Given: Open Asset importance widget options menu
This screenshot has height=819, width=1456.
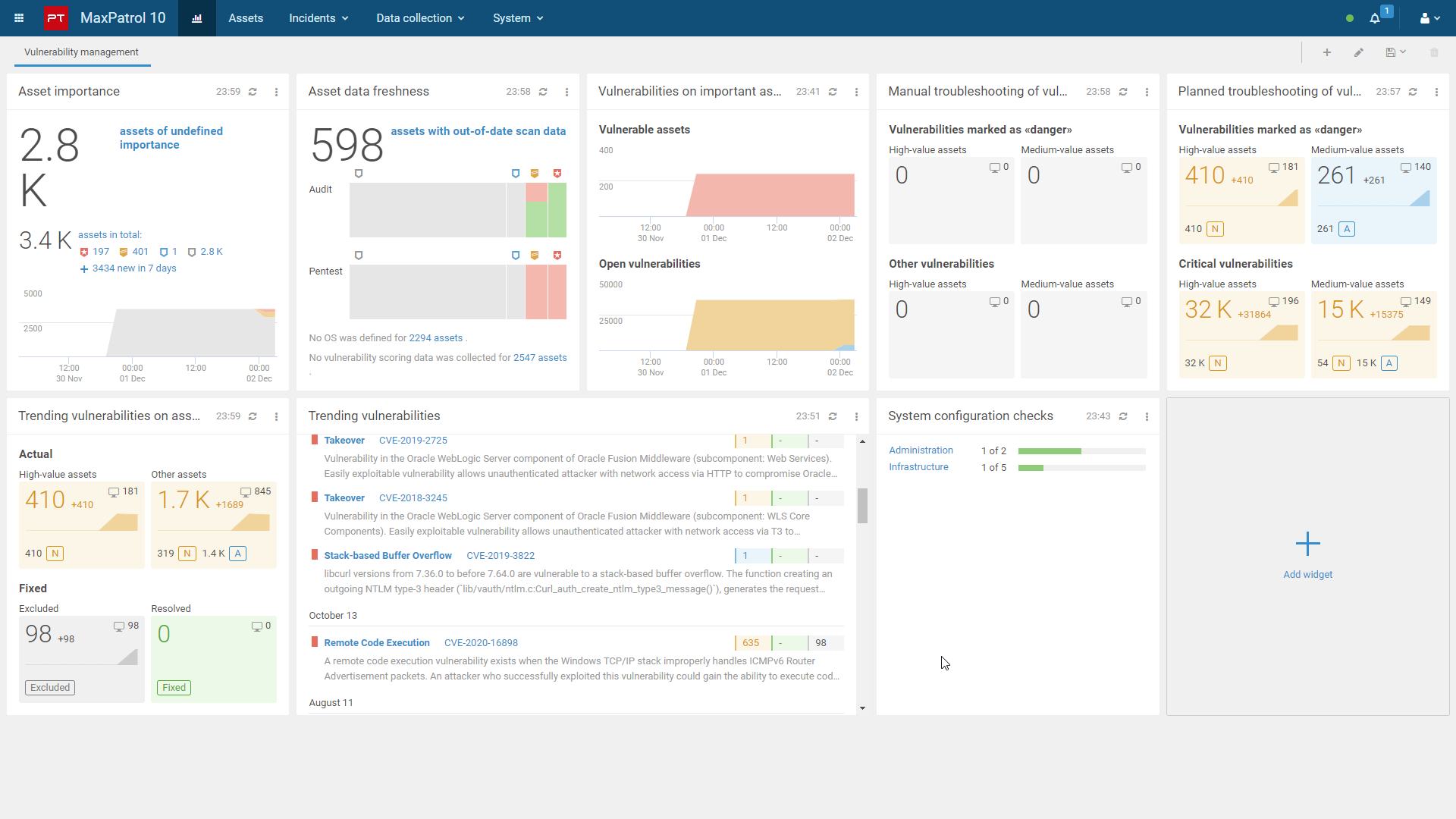Looking at the screenshot, I should point(276,92).
